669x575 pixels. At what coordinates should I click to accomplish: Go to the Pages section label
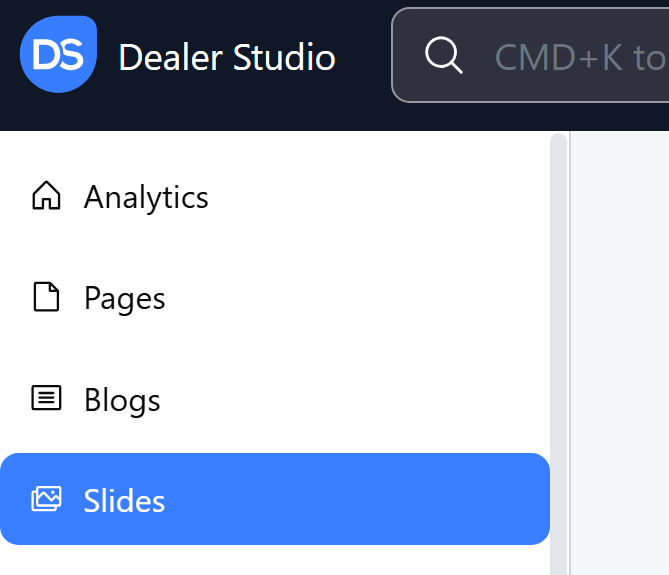tap(124, 299)
